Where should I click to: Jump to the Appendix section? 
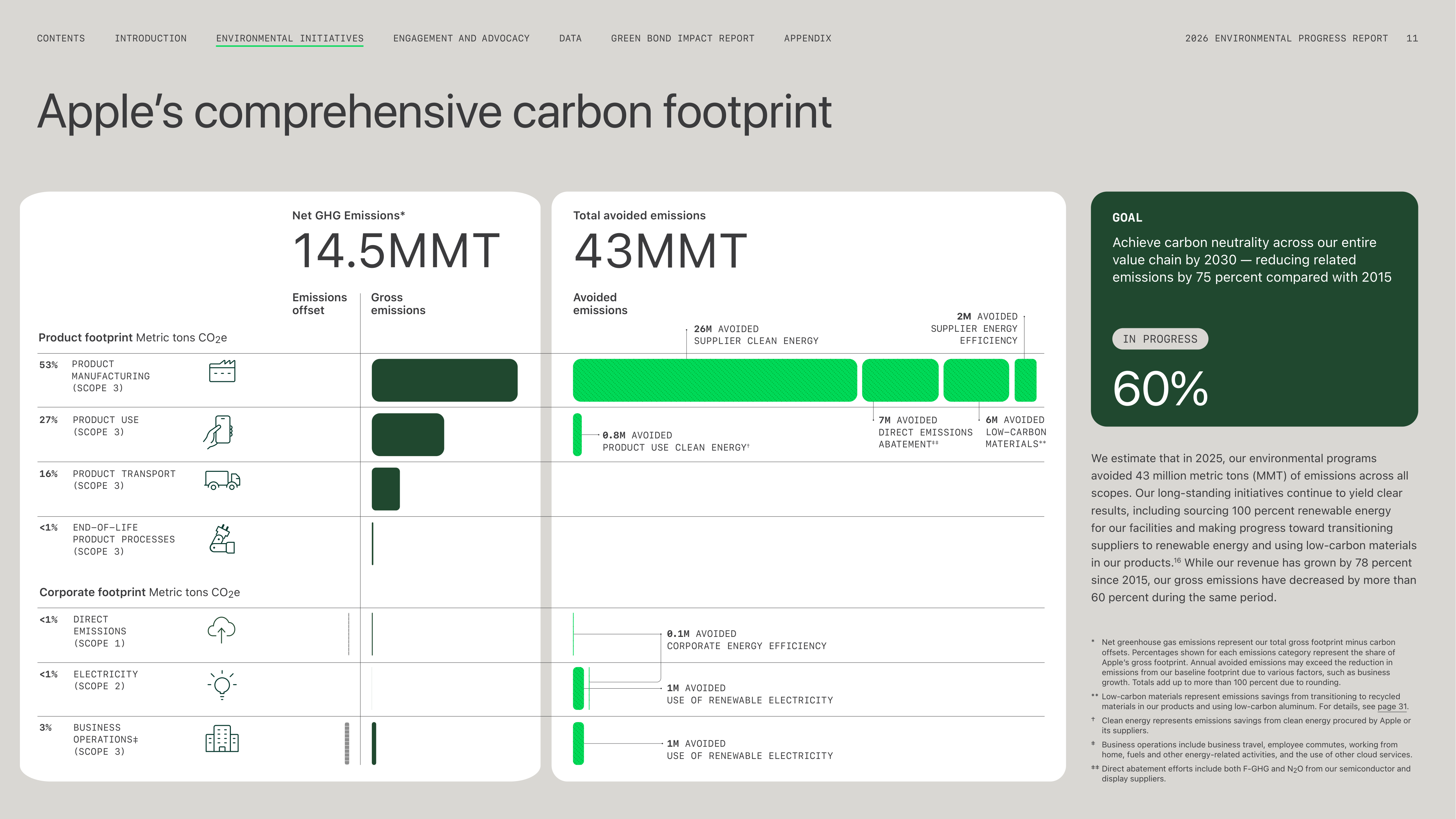tap(808, 39)
